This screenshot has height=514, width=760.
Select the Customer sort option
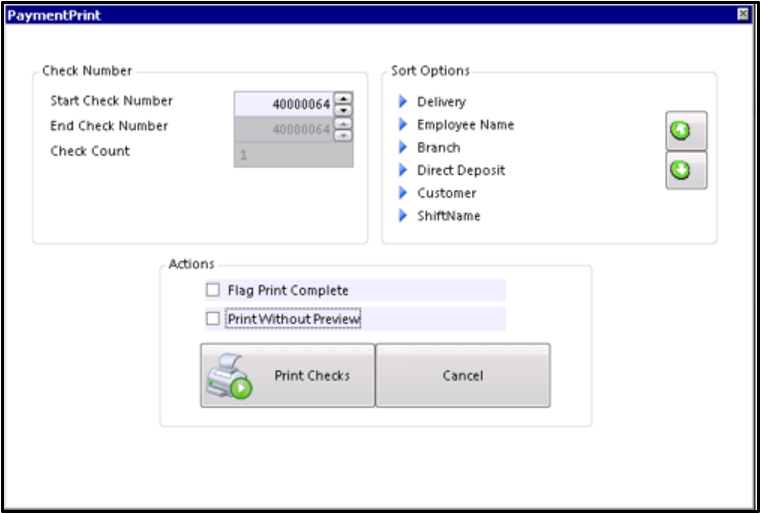[x=446, y=193]
